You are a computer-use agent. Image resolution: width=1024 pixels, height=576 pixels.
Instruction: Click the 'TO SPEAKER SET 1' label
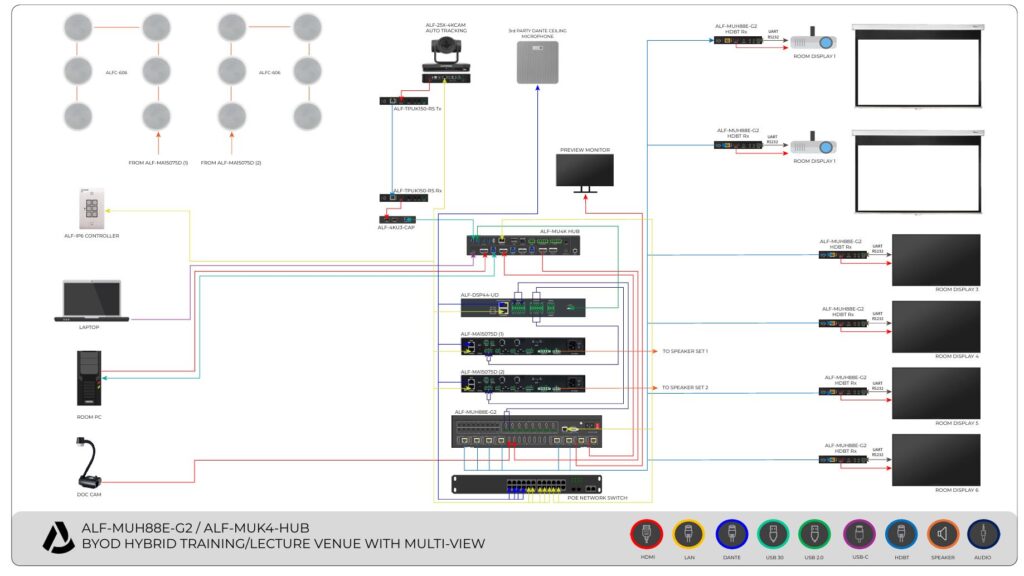point(685,351)
